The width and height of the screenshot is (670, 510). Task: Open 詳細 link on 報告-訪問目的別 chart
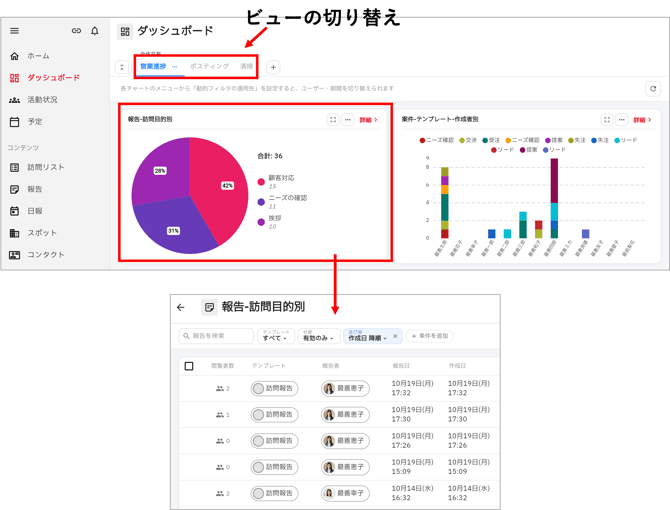[368, 120]
